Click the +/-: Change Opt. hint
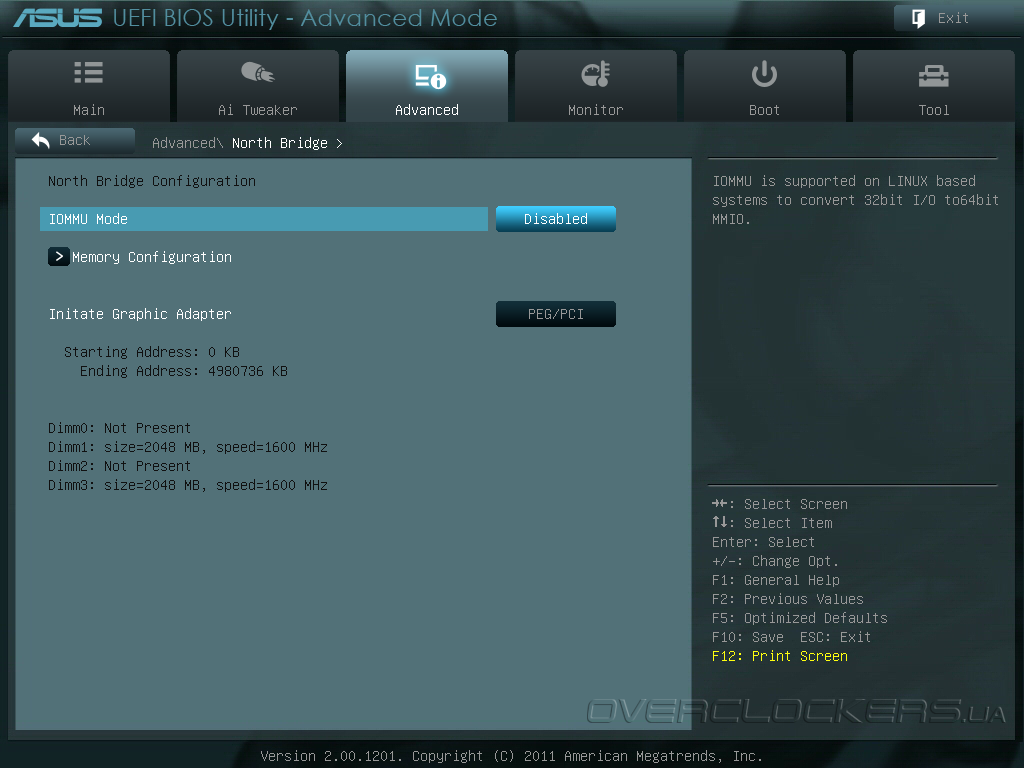The image size is (1024, 768). click(775, 561)
